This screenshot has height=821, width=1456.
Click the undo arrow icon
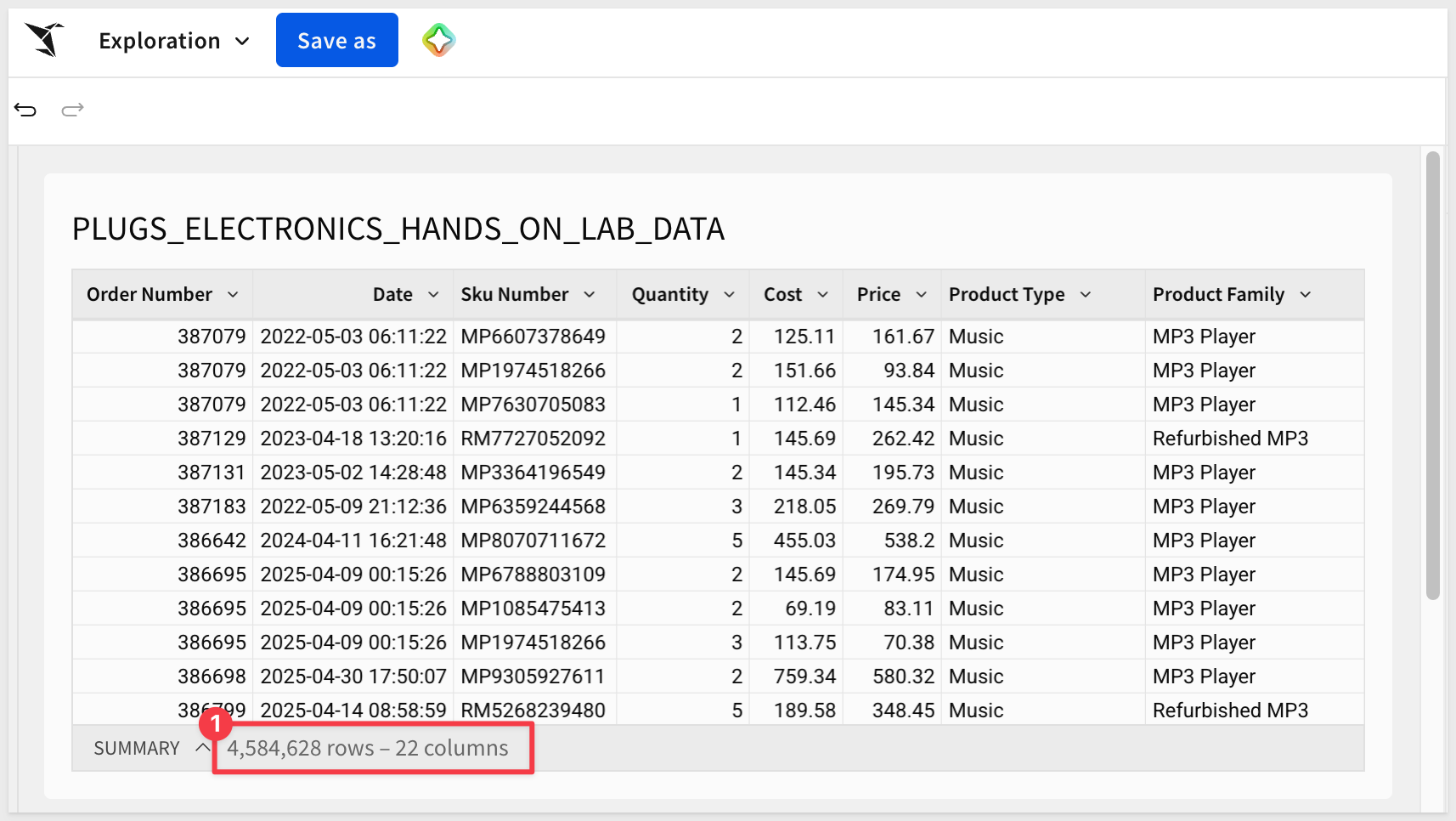pyautogui.click(x=25, y=110)
